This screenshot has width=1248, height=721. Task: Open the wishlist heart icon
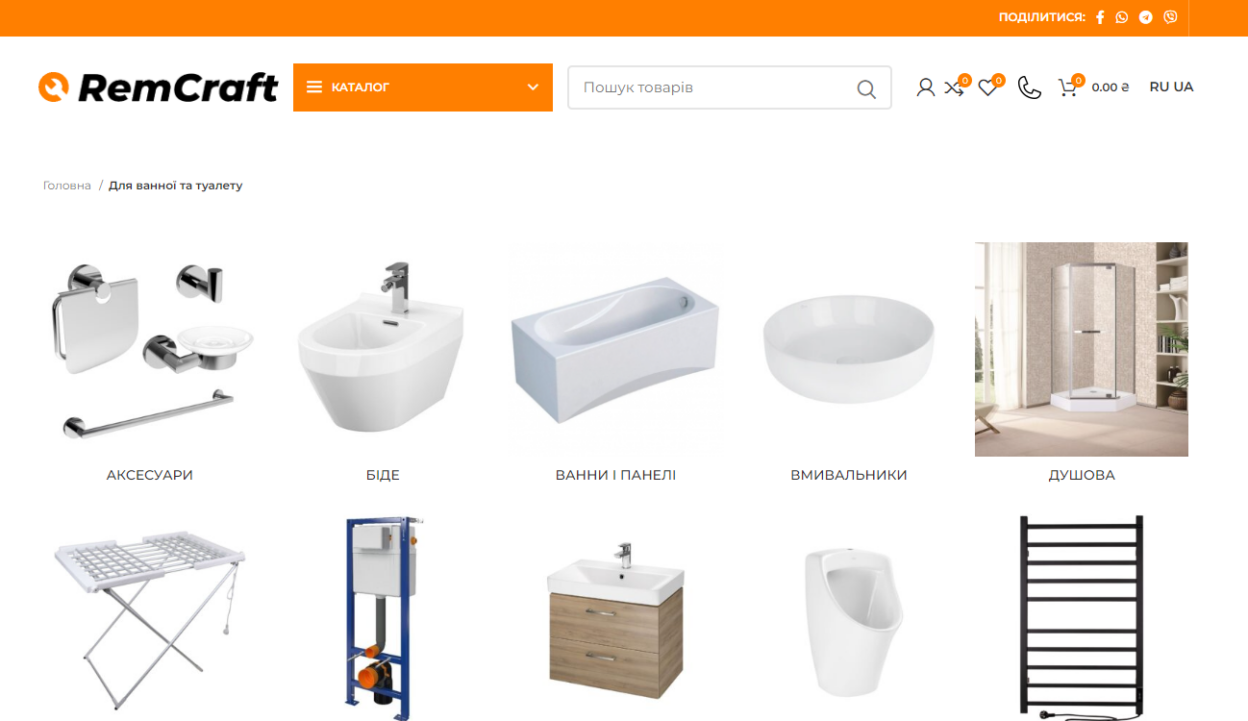988,88
